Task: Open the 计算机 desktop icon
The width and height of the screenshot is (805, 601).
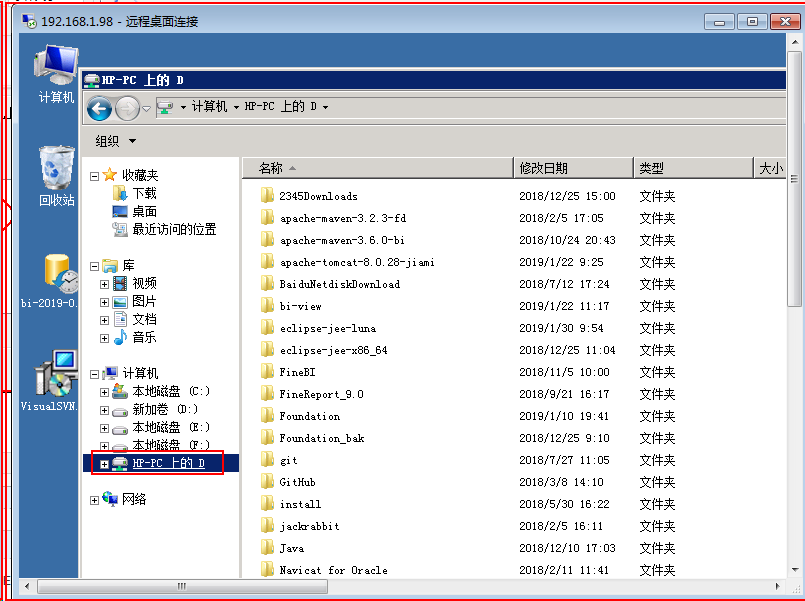Action: pyautogui.click(x=56, y=73)
